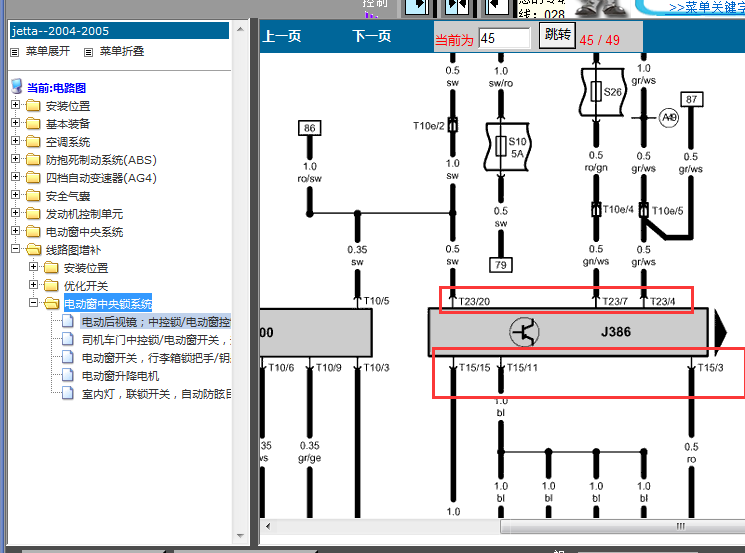Collapse the 线路图增补 folder
The height and width of the screenshot is (553, 745).
point(15,248)
